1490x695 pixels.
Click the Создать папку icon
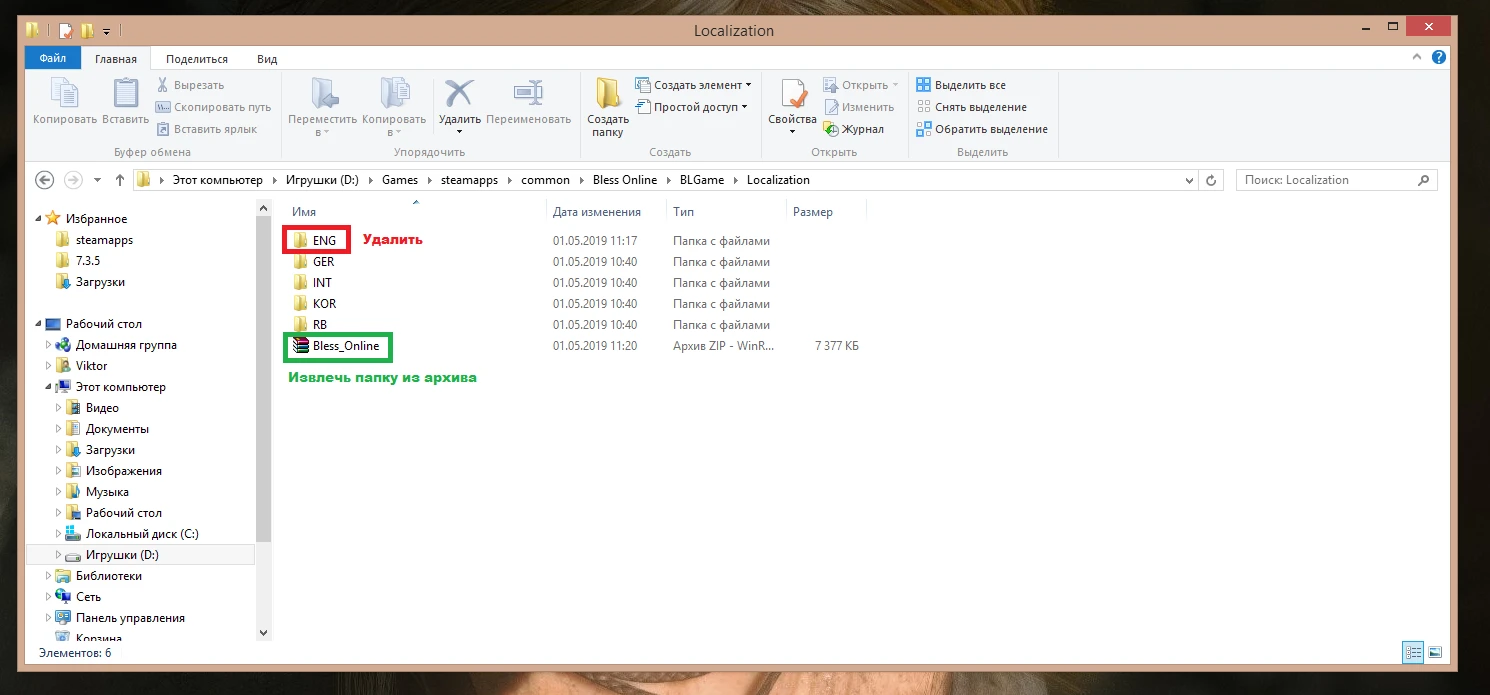point(608,93)
